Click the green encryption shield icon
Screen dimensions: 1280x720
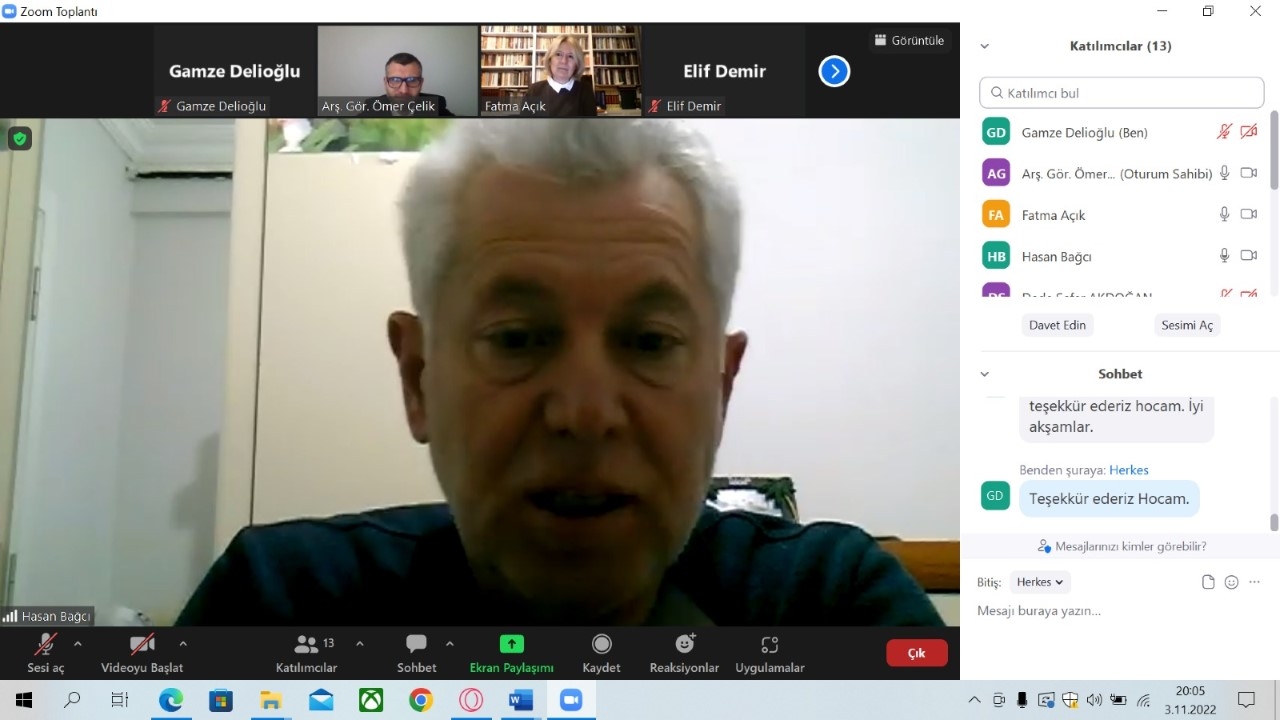(20, 138)
